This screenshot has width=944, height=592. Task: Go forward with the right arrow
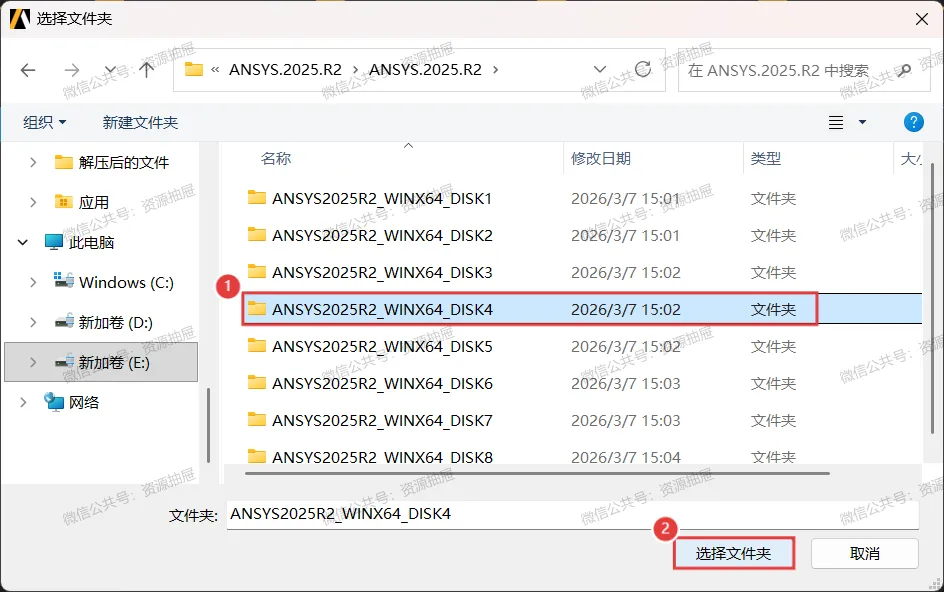[x=72, y=70]
